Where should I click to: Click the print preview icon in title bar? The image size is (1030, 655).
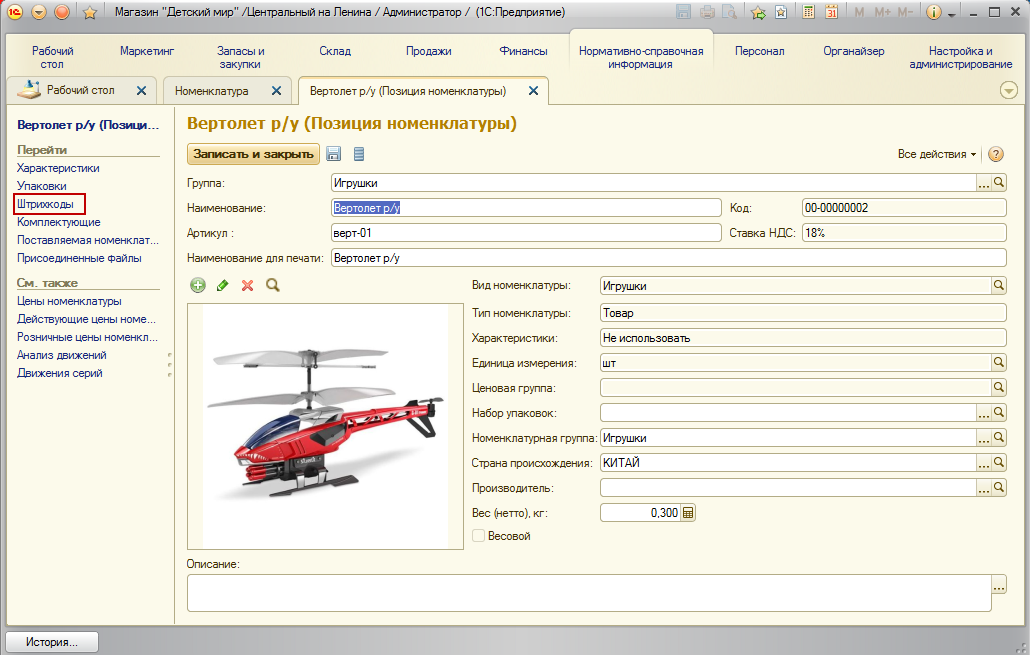coord(728,12)
